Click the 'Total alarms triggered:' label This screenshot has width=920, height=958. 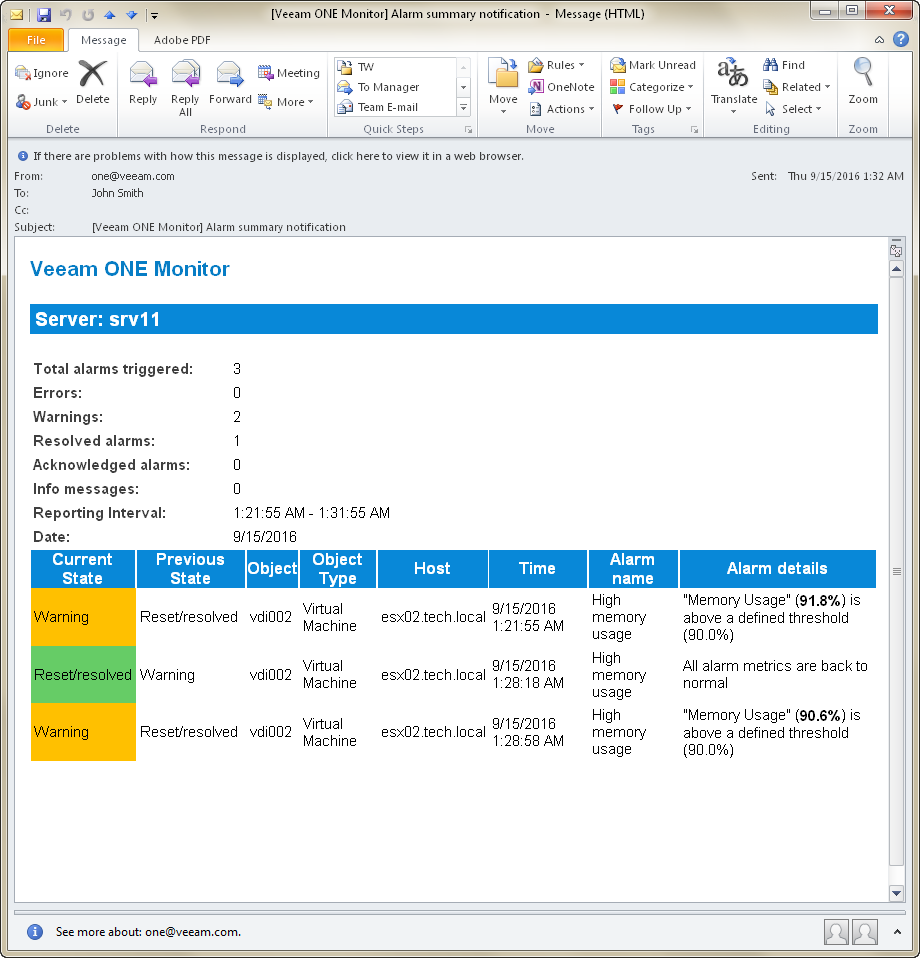click(x=113, y=369)
